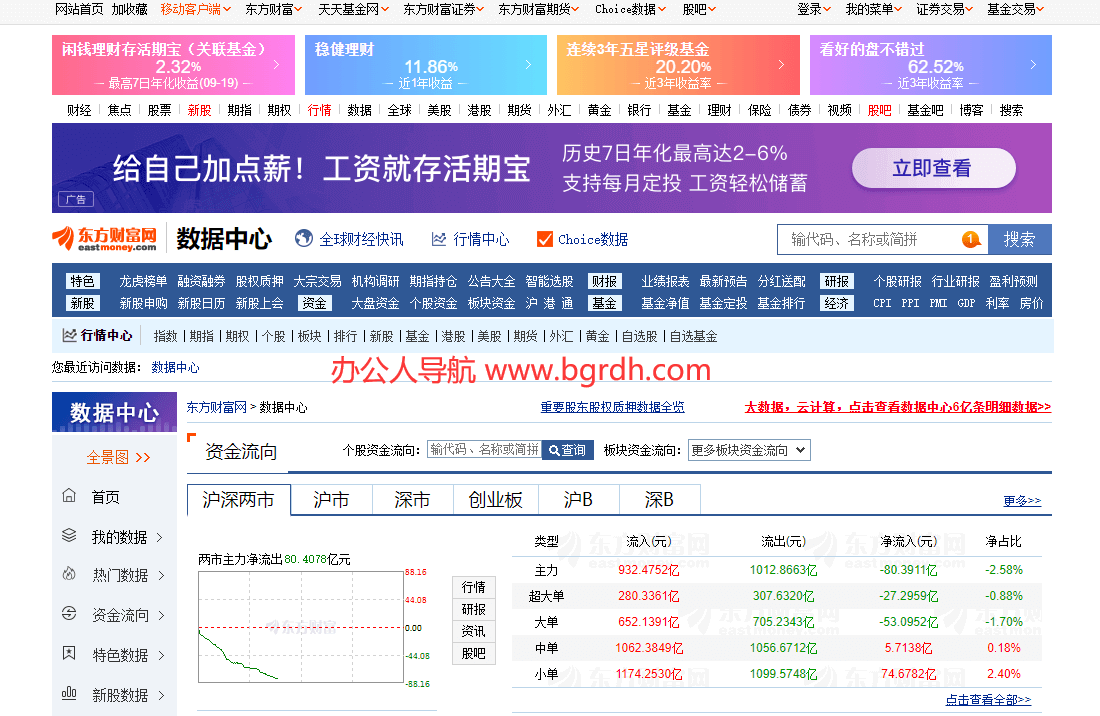Click 研报 button beside chart
Image resolution: width=1100 pixels, height=716 pixels.
pos(474,609)
